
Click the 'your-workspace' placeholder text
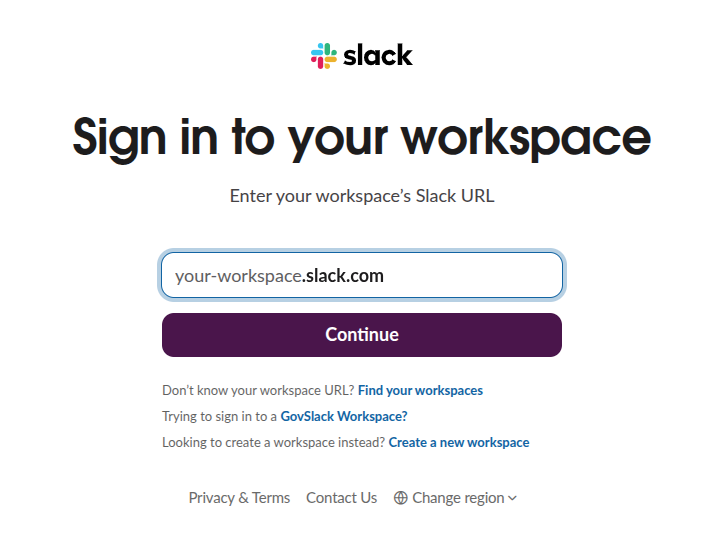(x=238, y=276)
